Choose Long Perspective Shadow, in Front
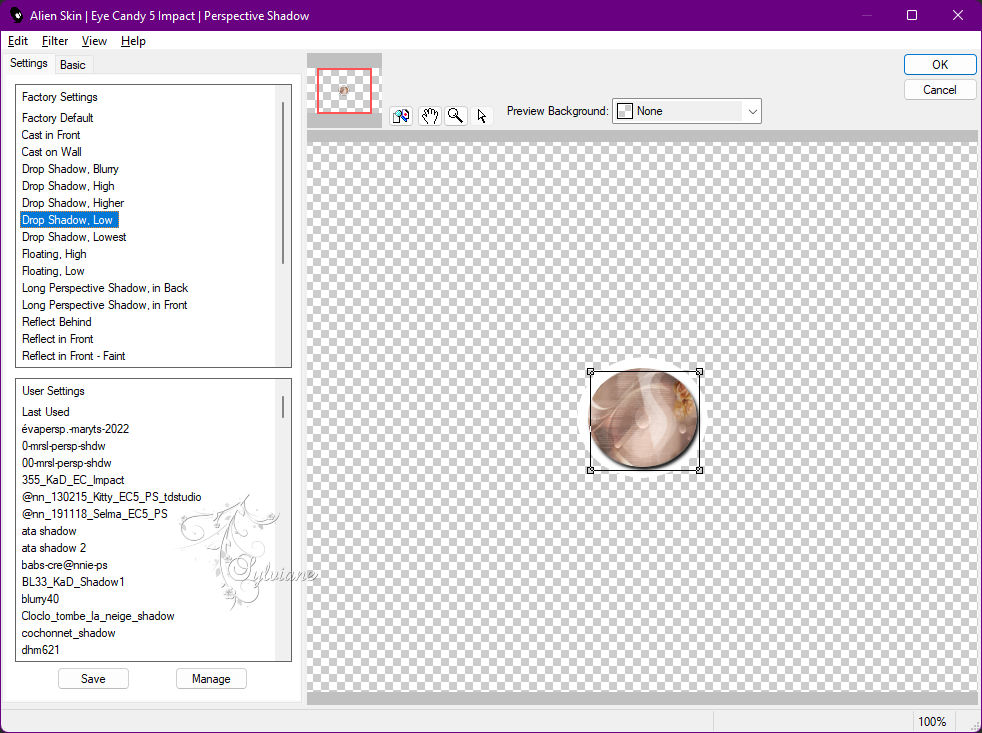The width and height of the screenshot is (982, 733). click(105, 304)
